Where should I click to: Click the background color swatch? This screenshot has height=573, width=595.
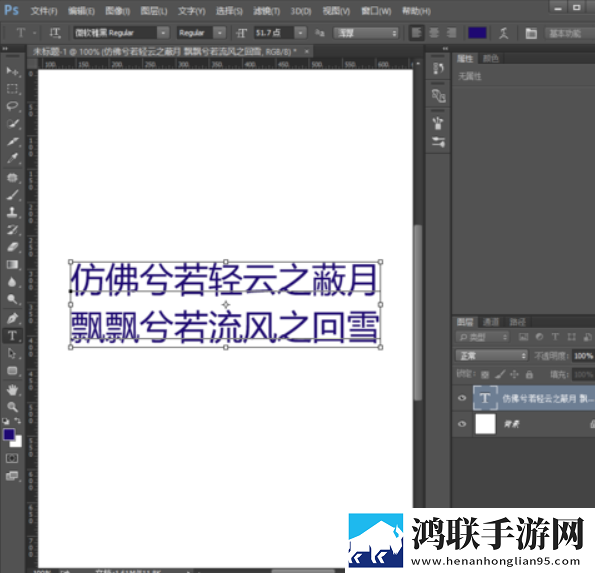17,442
